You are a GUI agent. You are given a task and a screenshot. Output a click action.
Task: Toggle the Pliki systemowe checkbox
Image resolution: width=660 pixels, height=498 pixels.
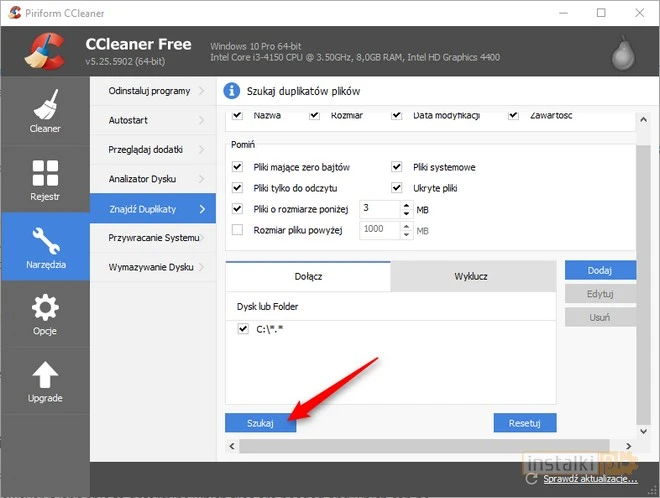[x=397, y=167]
